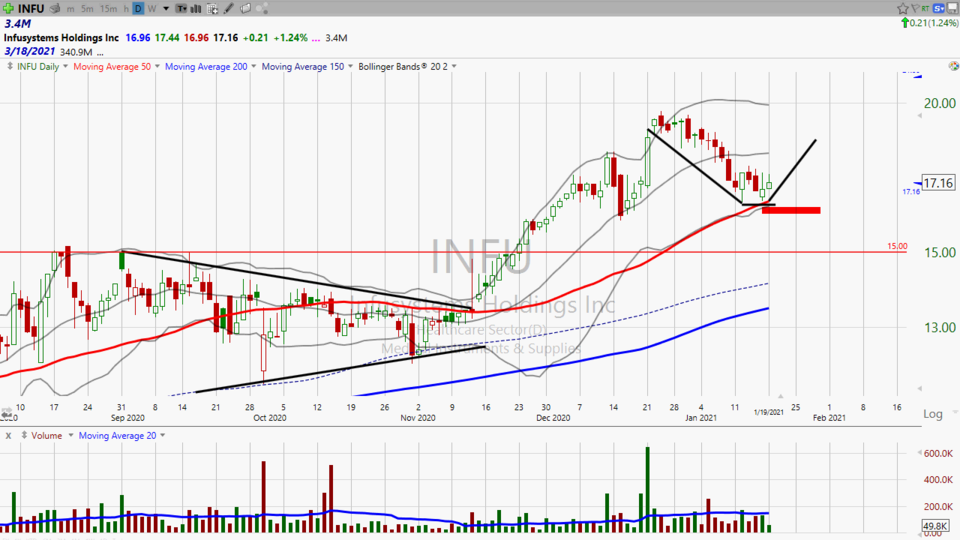Click the chart template 'T' icon
Viewport: 960px width, 540px height.
coord(182,9)
